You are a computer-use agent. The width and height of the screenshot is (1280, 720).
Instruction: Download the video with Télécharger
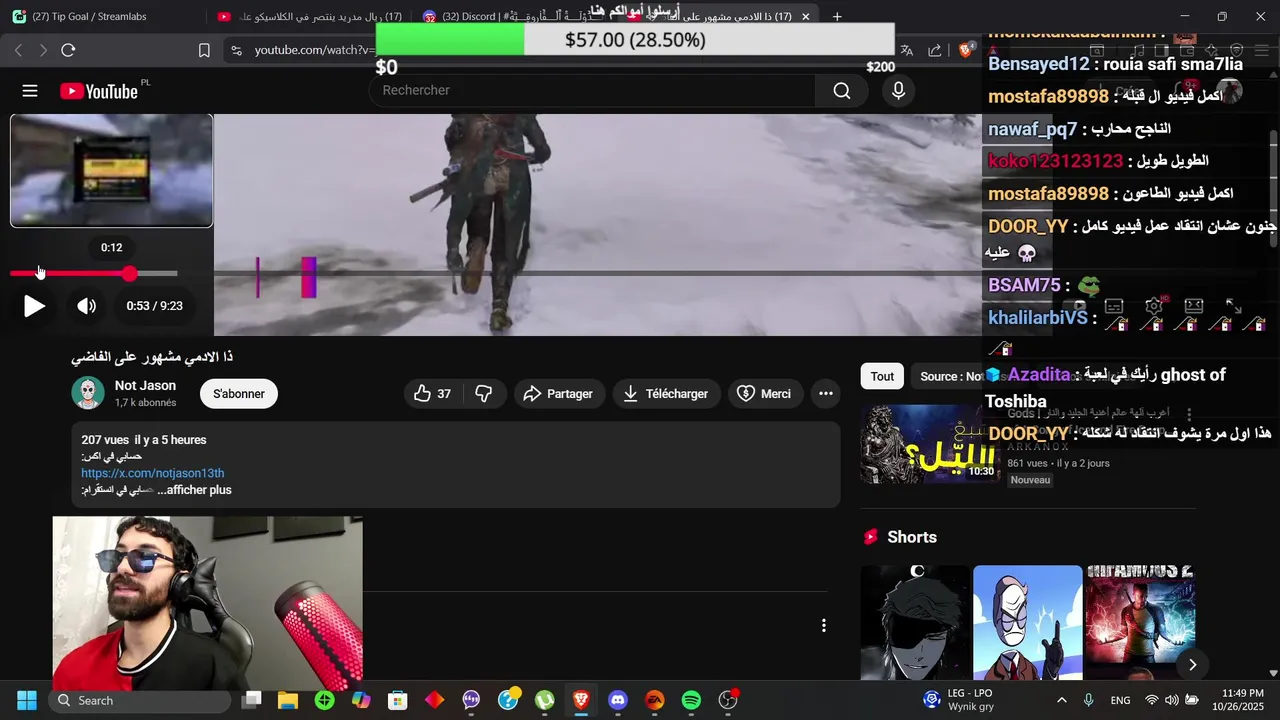click(x=666, y=394)
